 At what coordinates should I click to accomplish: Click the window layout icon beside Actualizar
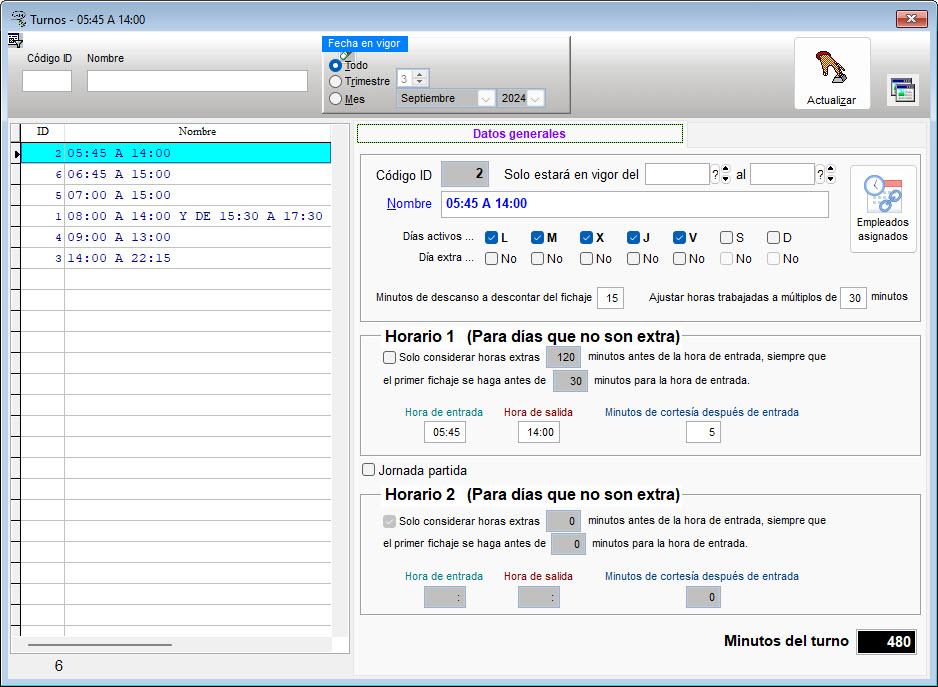pos(903,90)
